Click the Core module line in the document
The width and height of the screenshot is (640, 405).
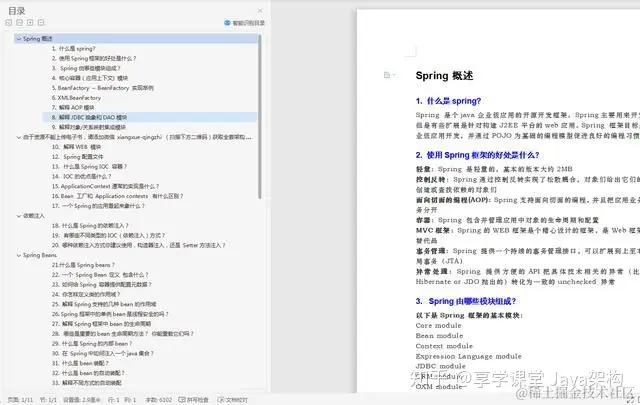[438, 326]
